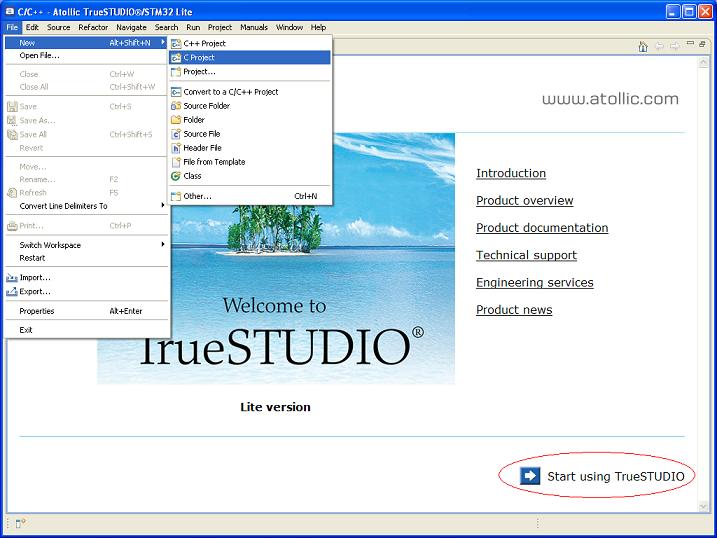This screenshot has width=717, height=538.
Task: Create a new Header File
Action: 250,148
